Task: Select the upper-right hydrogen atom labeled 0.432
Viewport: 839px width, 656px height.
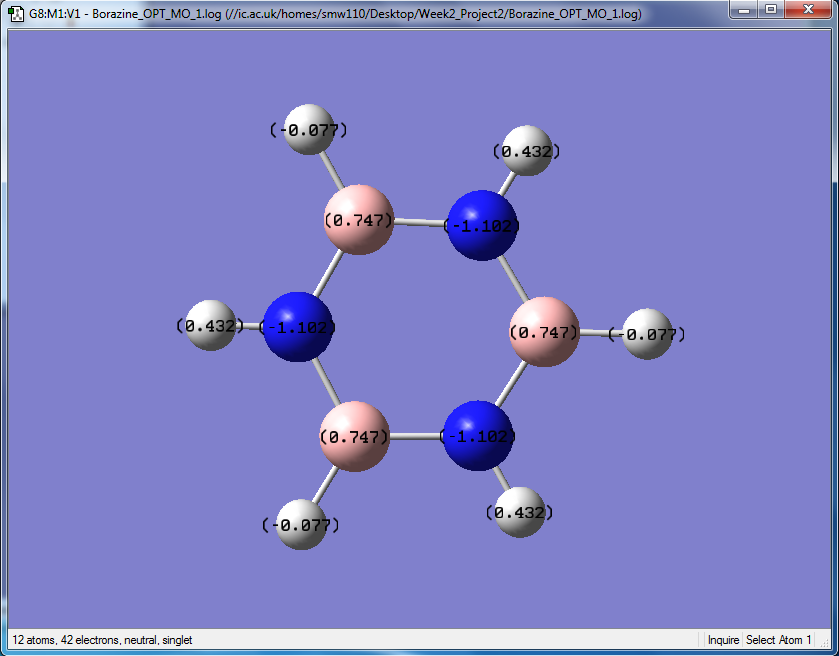Action: (x=527, y=151)
